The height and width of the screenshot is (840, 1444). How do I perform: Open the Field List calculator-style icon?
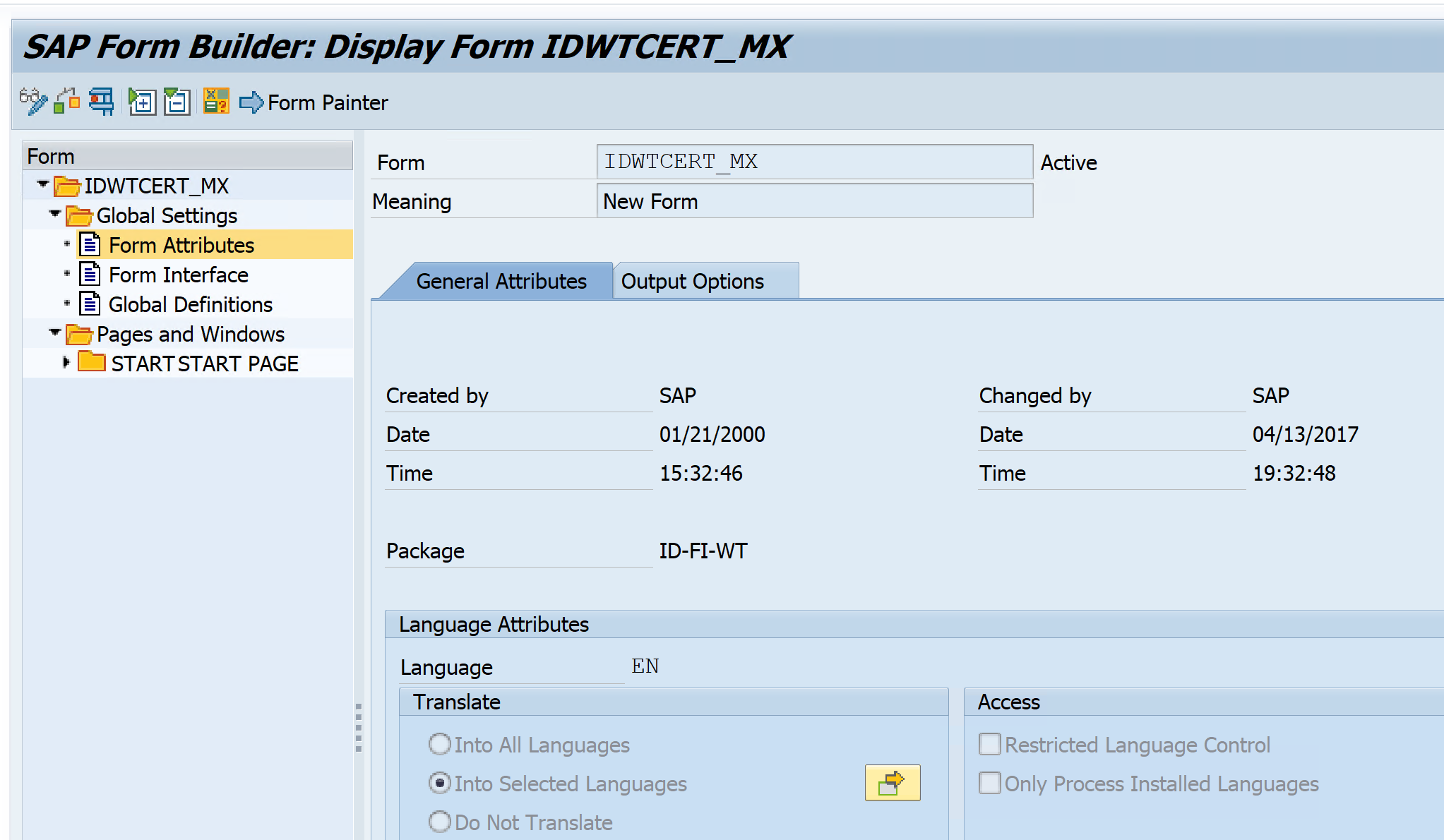coord(216,102)
